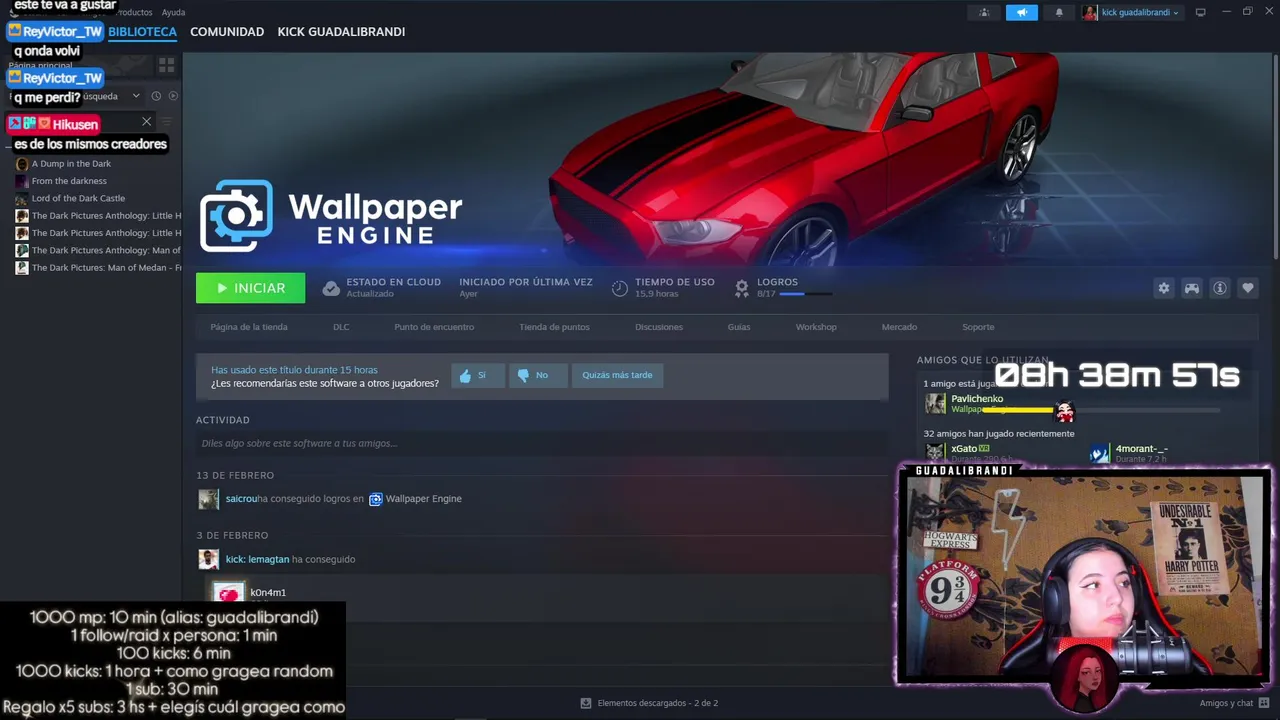Click saicrou's avatar in activity feed
Image resolution: width=1280 pixels, height=720 pixels.
(x=208, y=499)
